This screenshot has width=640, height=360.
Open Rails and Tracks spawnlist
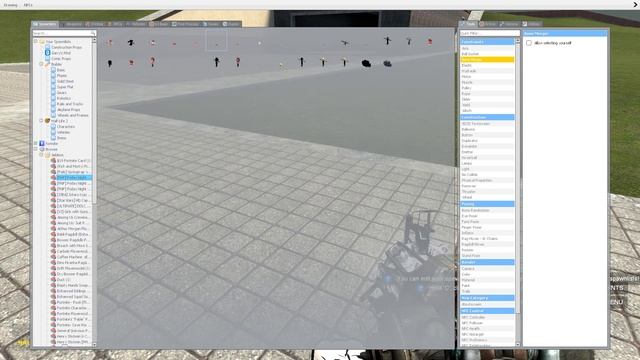(x=70, y=104)
